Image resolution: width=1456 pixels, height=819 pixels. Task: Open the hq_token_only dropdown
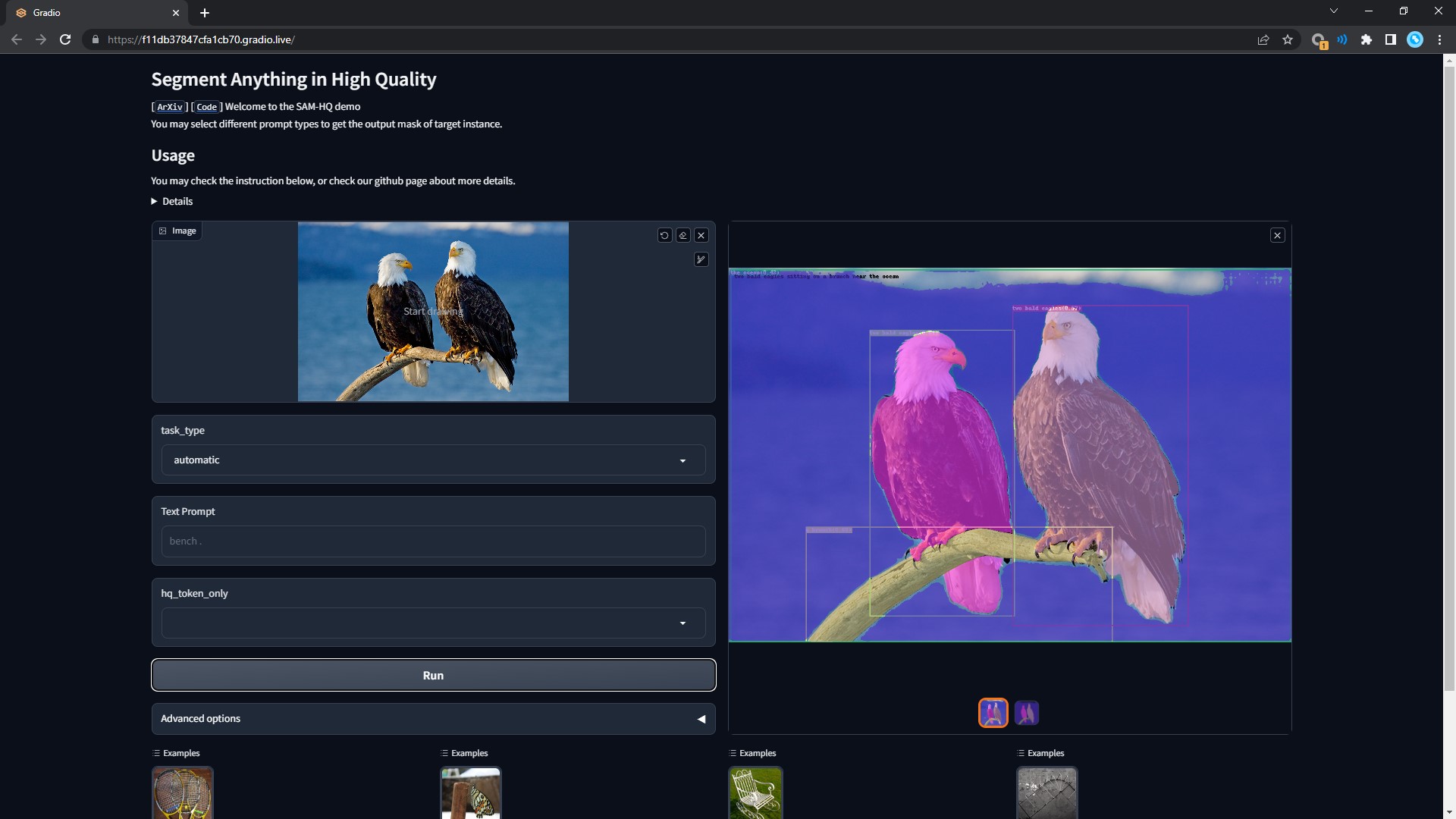pos(433,623)
